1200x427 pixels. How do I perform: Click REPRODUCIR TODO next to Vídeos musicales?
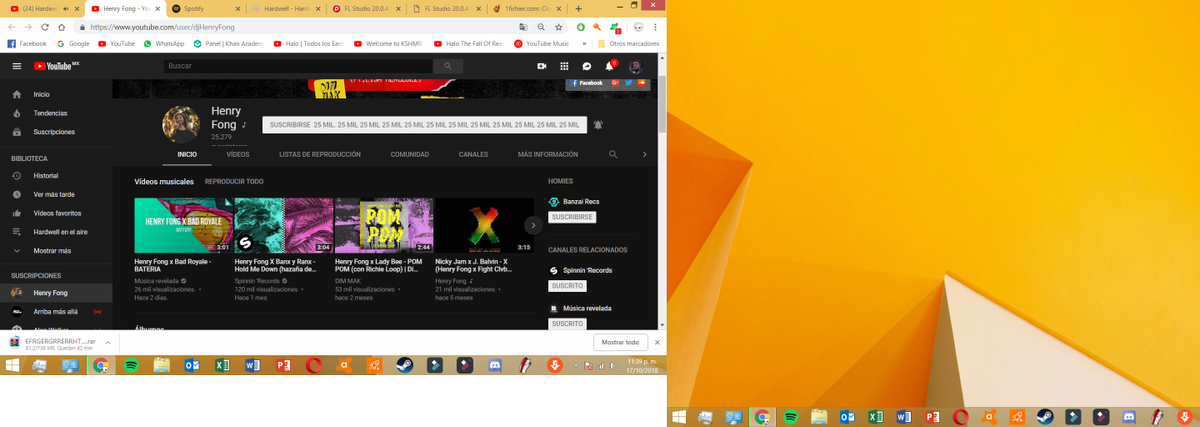pos(234,182)
